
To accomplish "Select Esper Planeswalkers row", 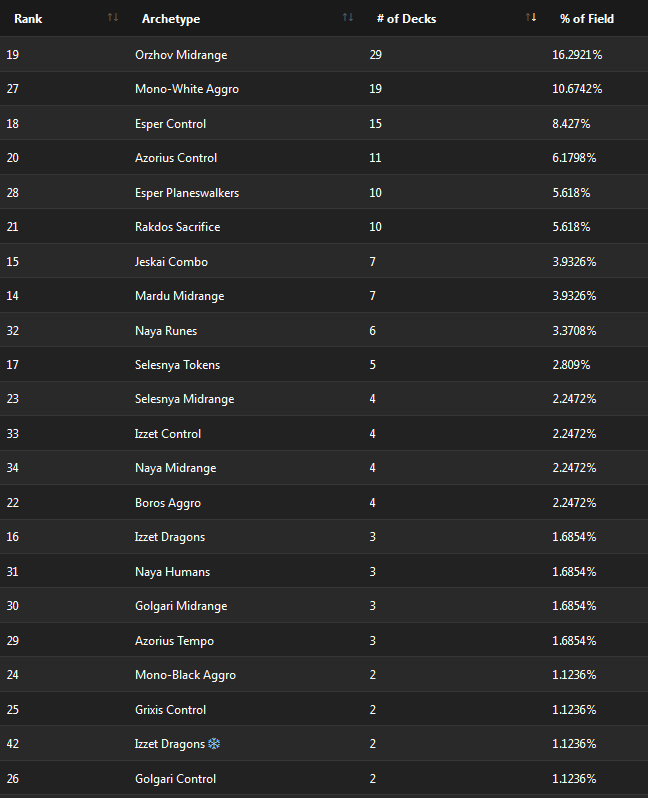I will pos(324,192).
